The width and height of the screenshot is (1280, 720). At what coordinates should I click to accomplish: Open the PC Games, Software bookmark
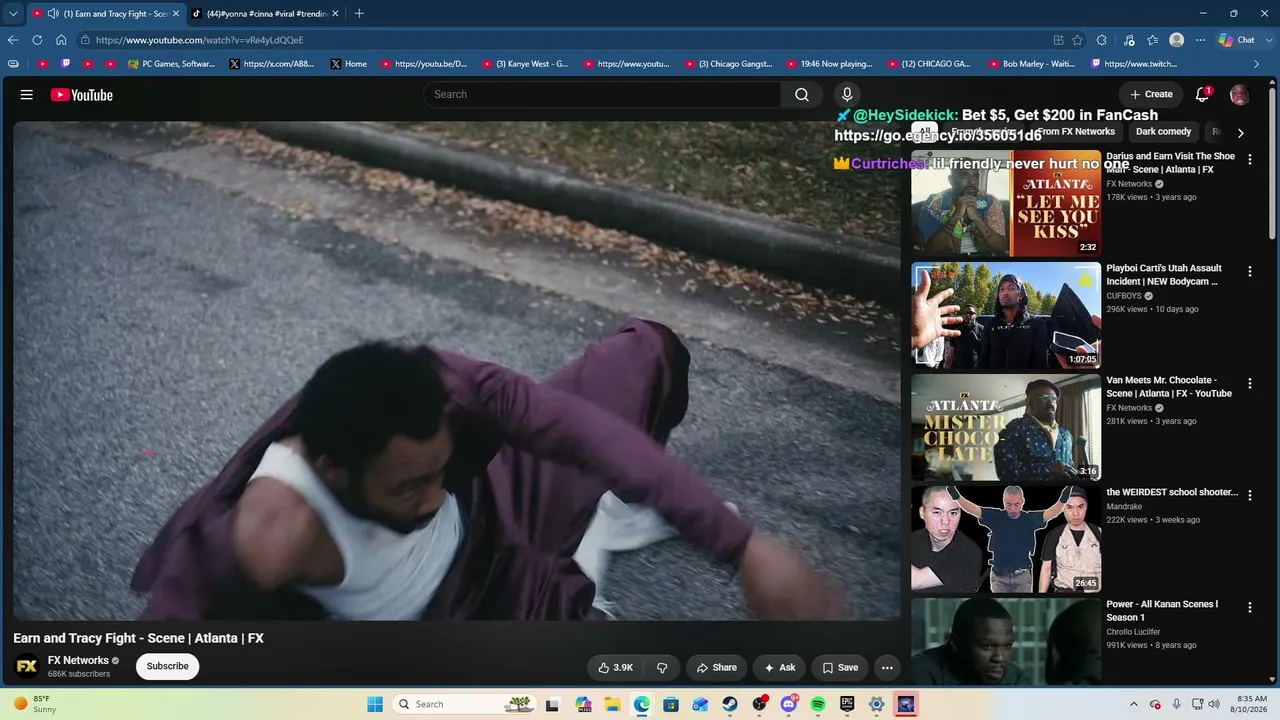coord(171,64)
